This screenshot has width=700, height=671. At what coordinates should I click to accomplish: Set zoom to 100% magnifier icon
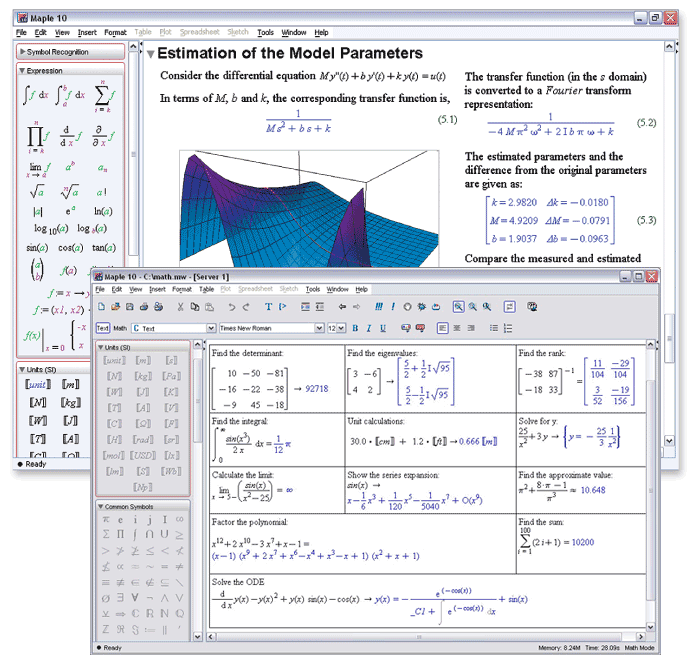pyautogui.click(x=458, y=307)
